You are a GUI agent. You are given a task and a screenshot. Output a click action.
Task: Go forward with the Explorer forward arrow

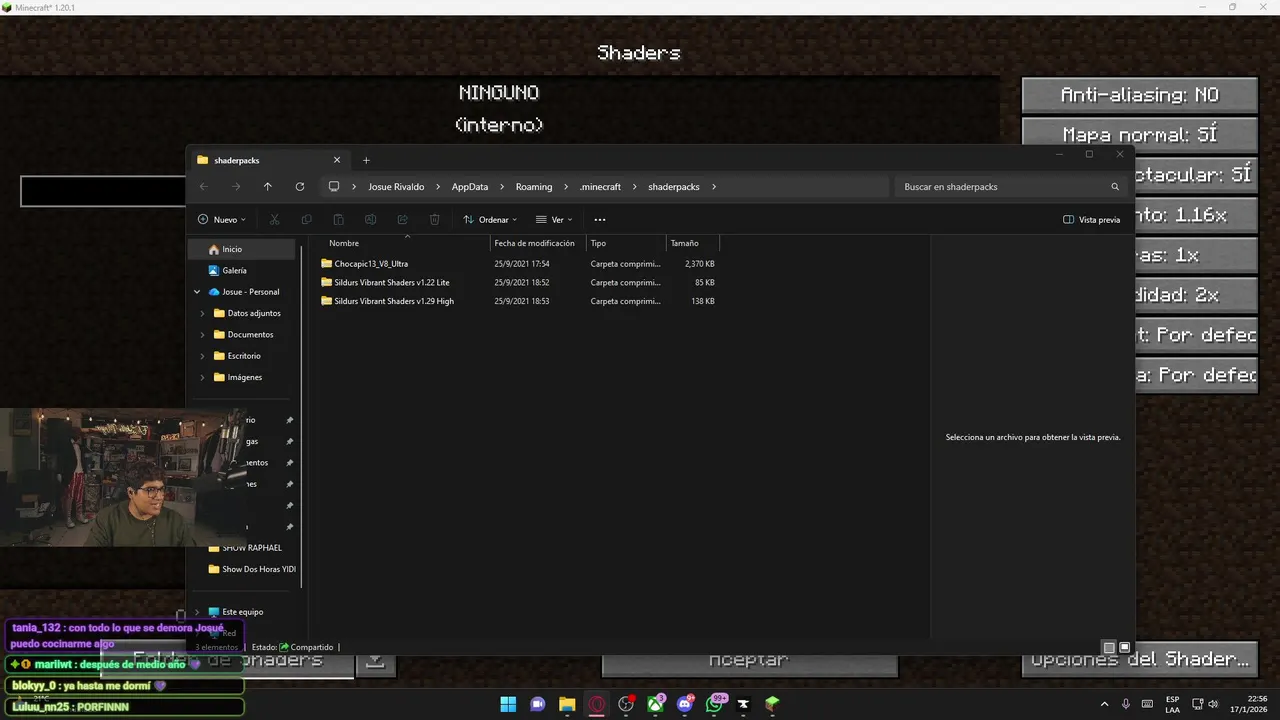tap(236, 187)
